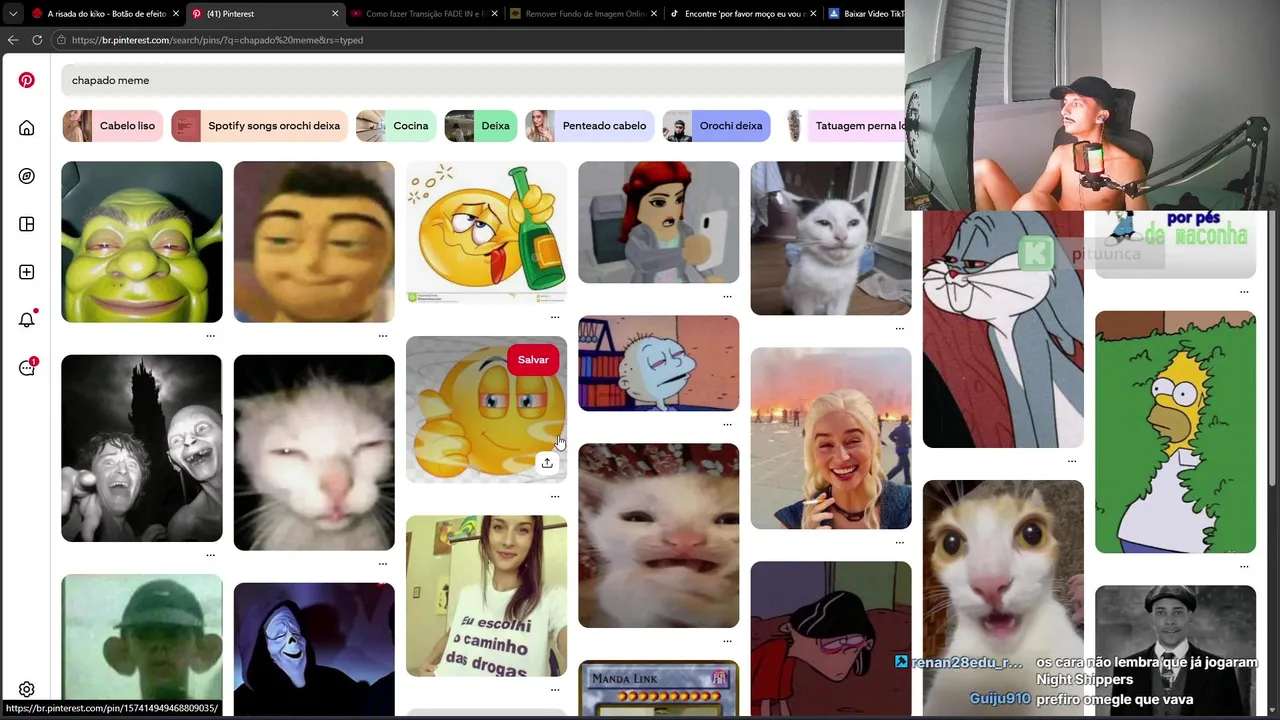Click the share icon on the emoji pin
The height and width of the screenshot is (720, 1280).
pos(547,463)
